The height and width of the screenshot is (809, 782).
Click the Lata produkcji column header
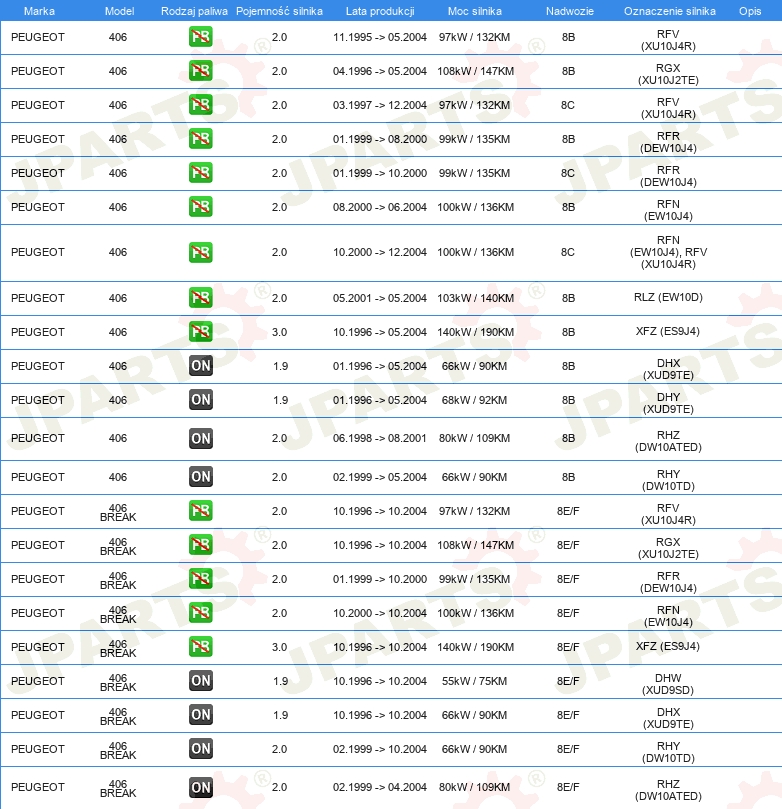click(380, 11)
